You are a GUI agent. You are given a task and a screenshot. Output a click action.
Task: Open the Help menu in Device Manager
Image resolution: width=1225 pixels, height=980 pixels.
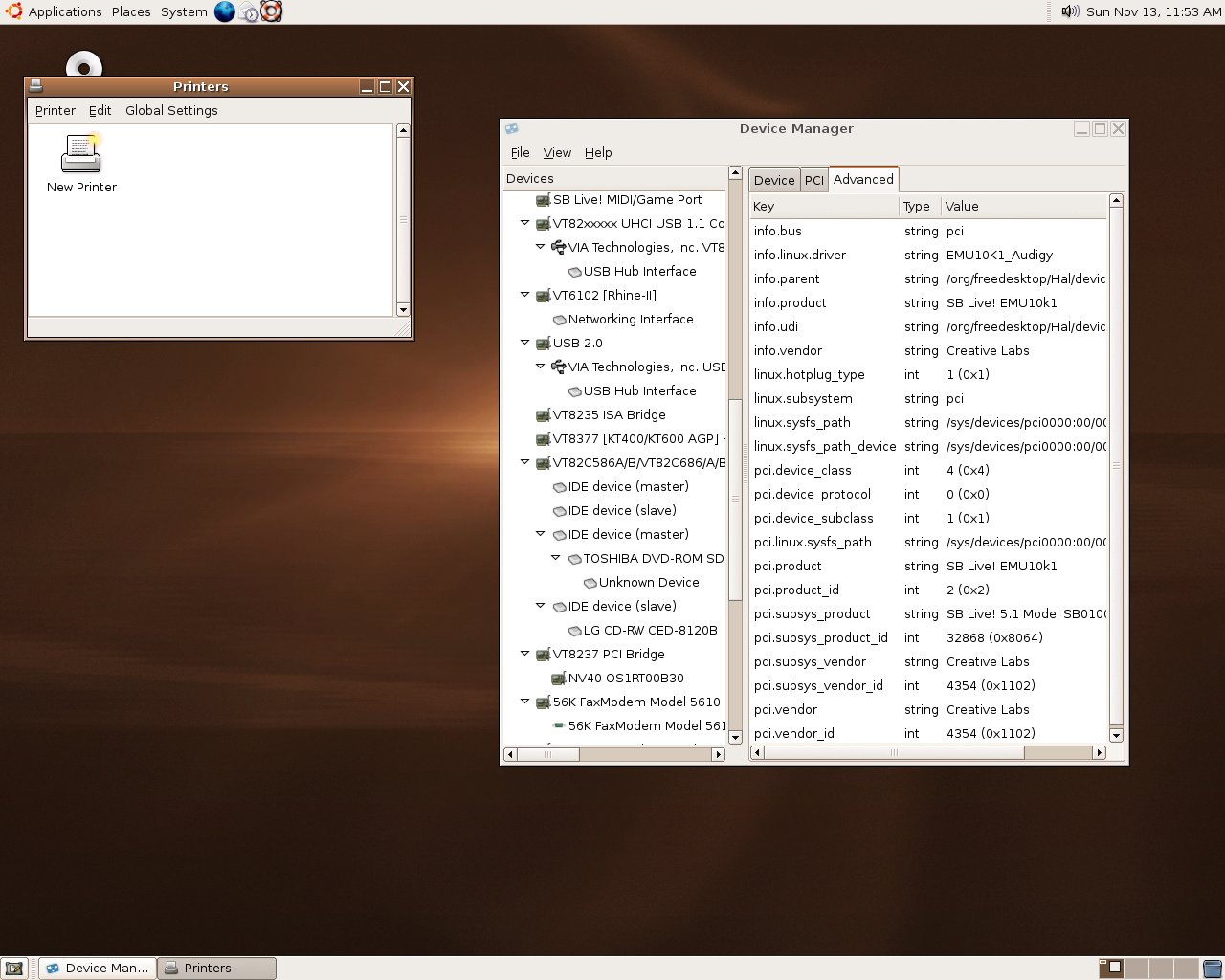coord(598,153)
